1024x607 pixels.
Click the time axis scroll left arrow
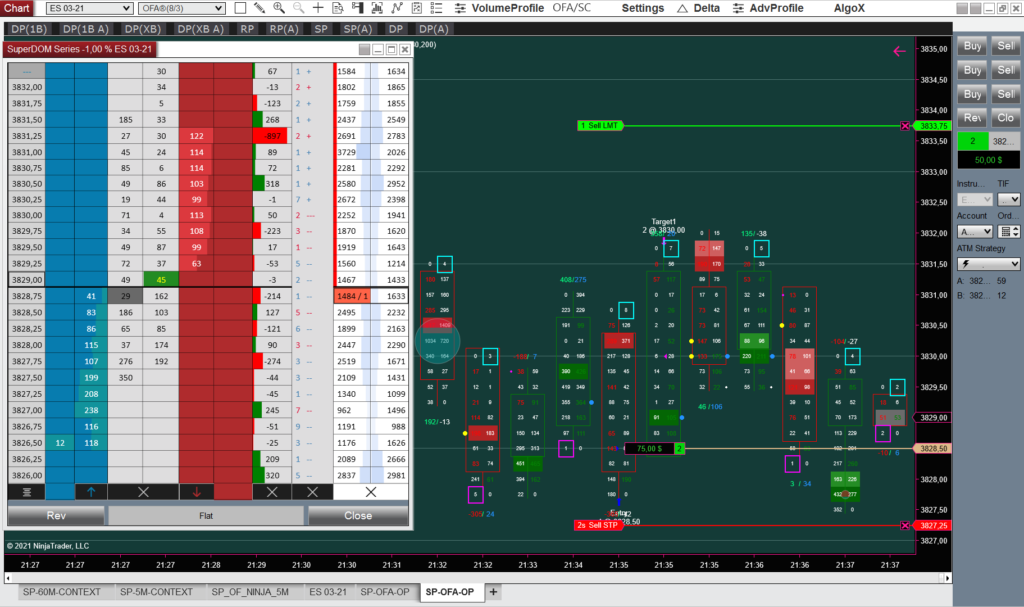point(8,578)
